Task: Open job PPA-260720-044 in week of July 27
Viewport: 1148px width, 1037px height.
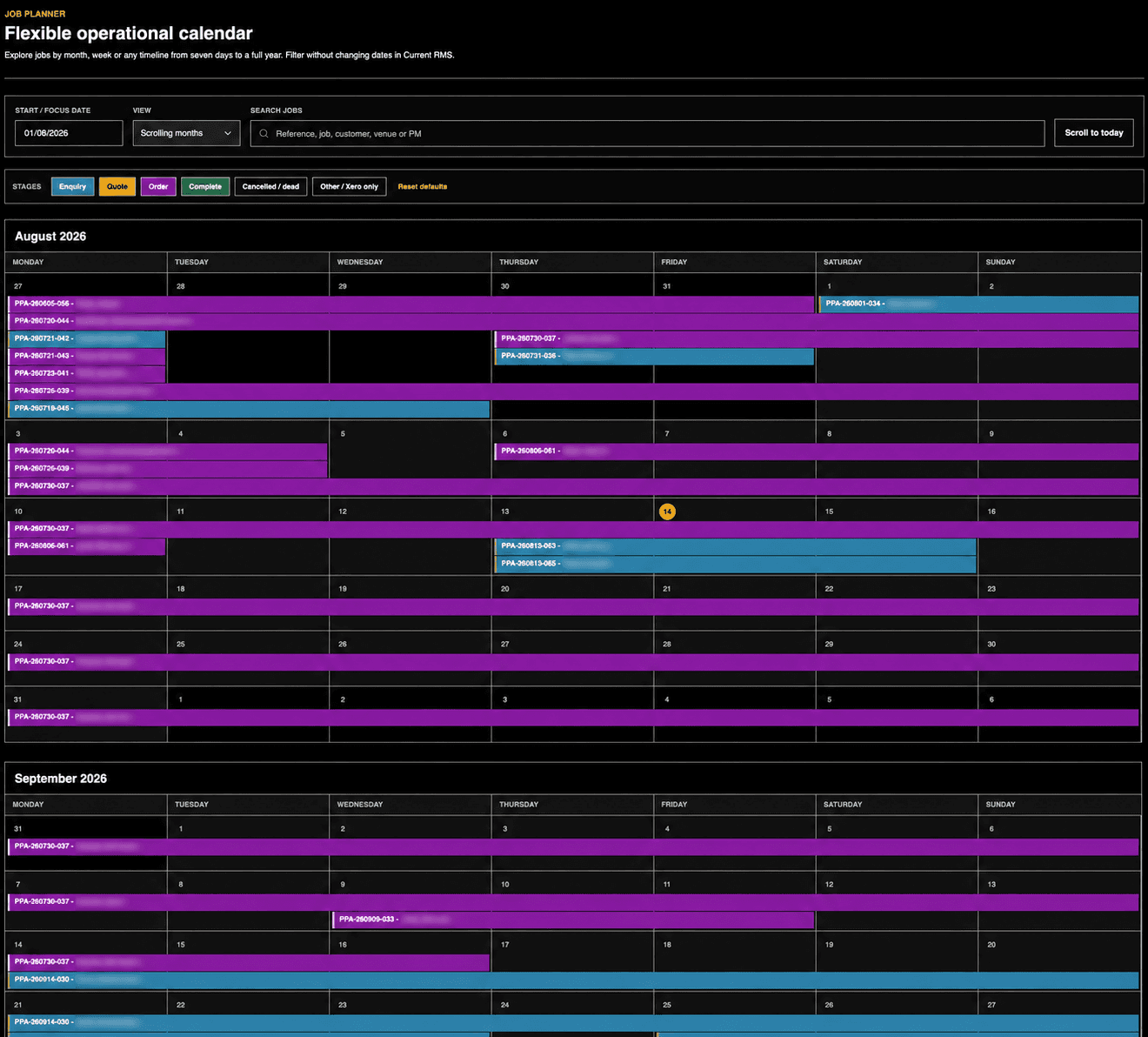Action: point(573,321)
